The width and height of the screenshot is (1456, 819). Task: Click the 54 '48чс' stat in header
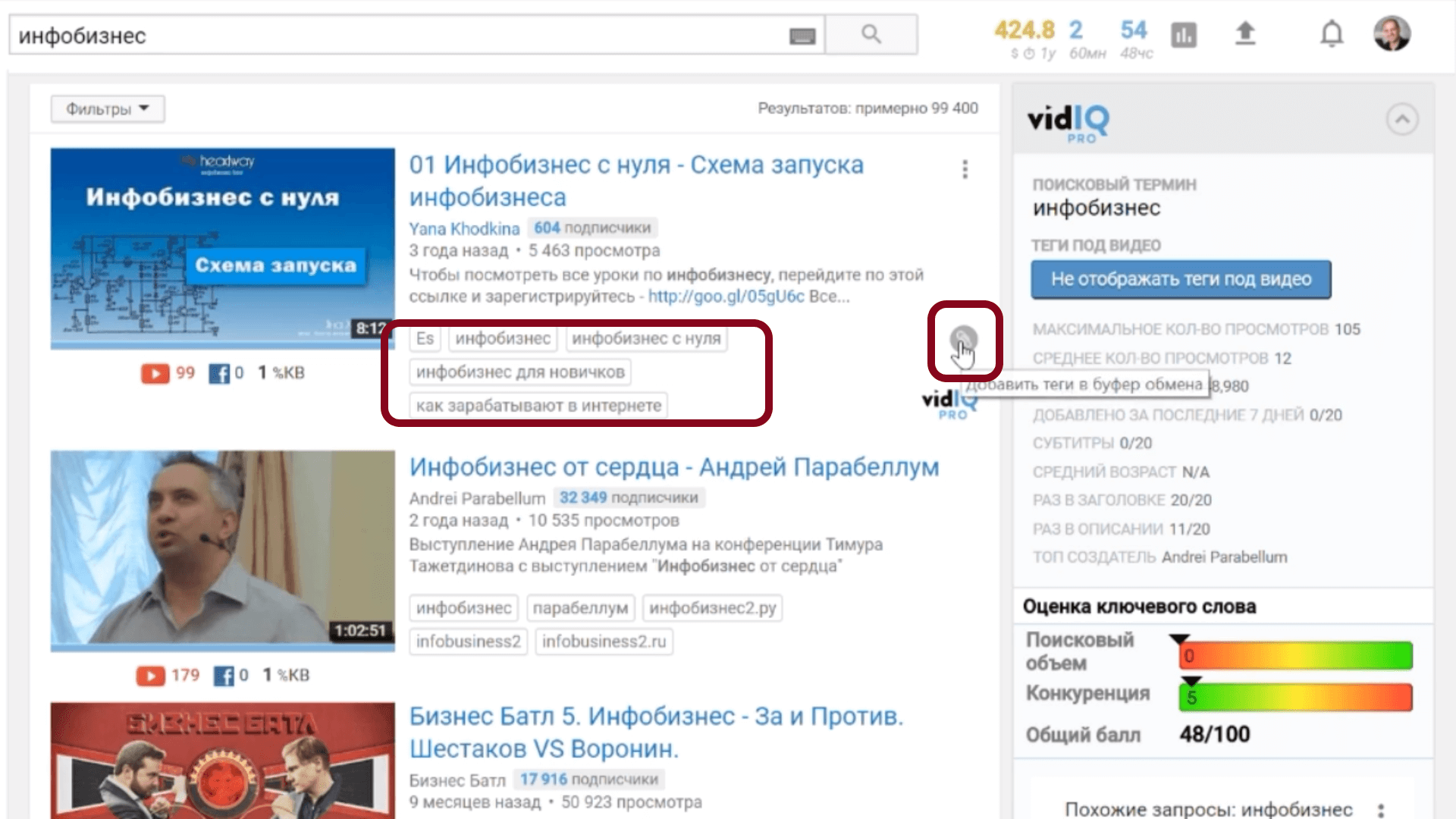(1135, 39)
